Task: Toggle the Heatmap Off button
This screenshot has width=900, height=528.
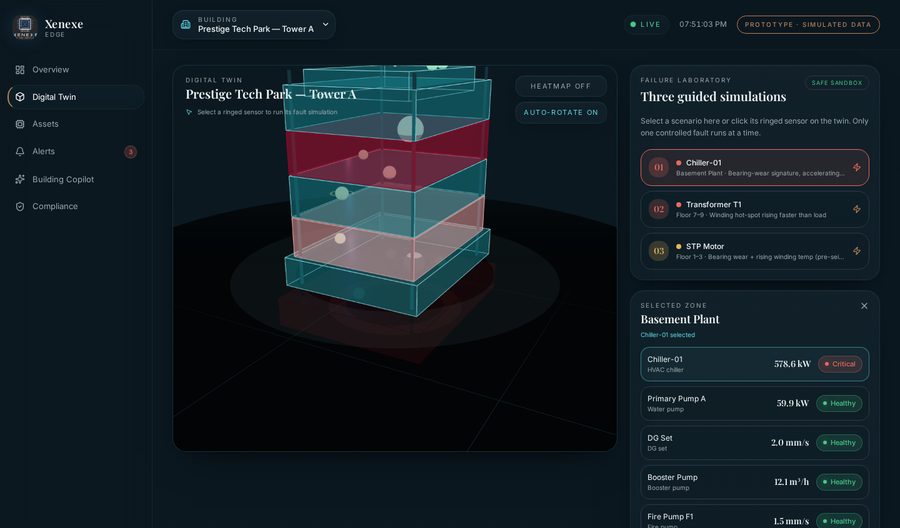Action: pyautogui.click(x=561, y=86)
